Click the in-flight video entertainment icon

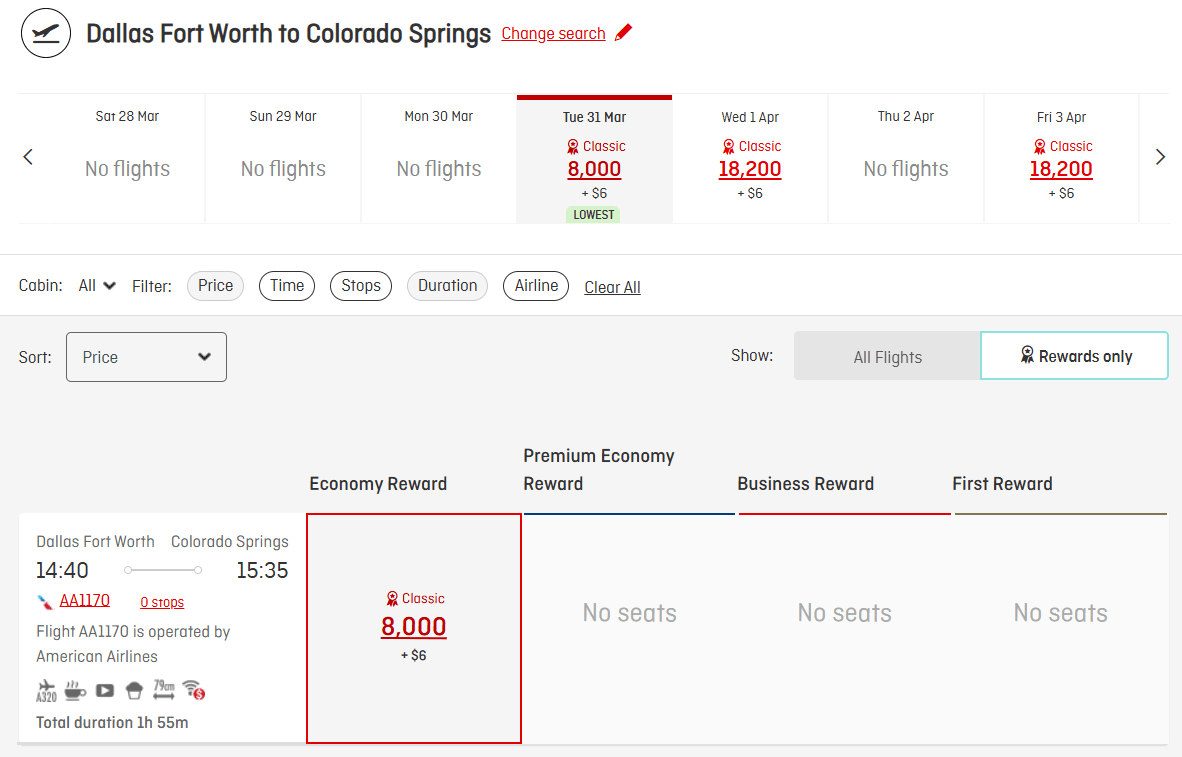[x=105, y=690]
